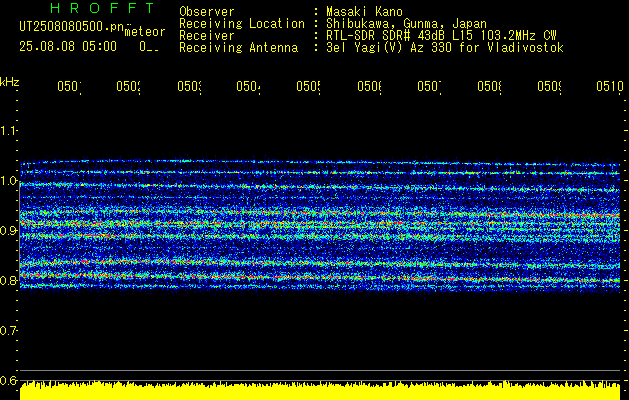Screen dimensions: 629x400
Task: Click the 1.1 frequency axis label
Action: click(8, 130)
